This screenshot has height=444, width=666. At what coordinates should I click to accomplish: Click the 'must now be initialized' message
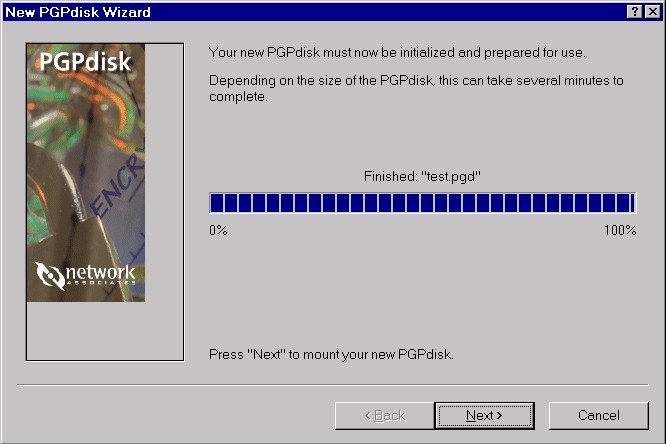(397, 53)
